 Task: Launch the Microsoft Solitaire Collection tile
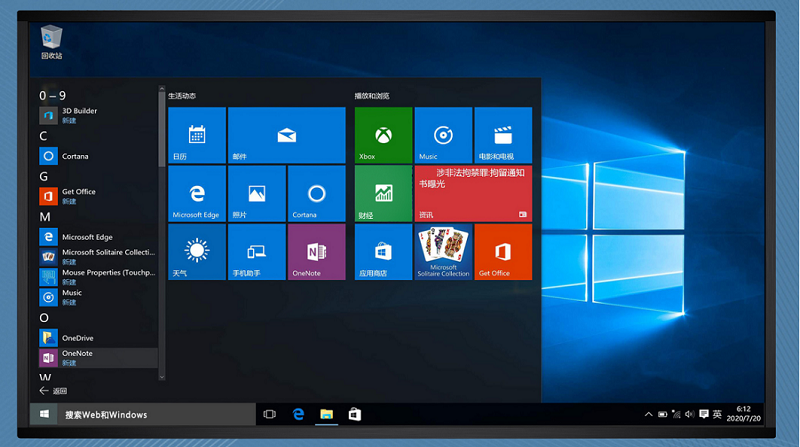click(443, 252)
